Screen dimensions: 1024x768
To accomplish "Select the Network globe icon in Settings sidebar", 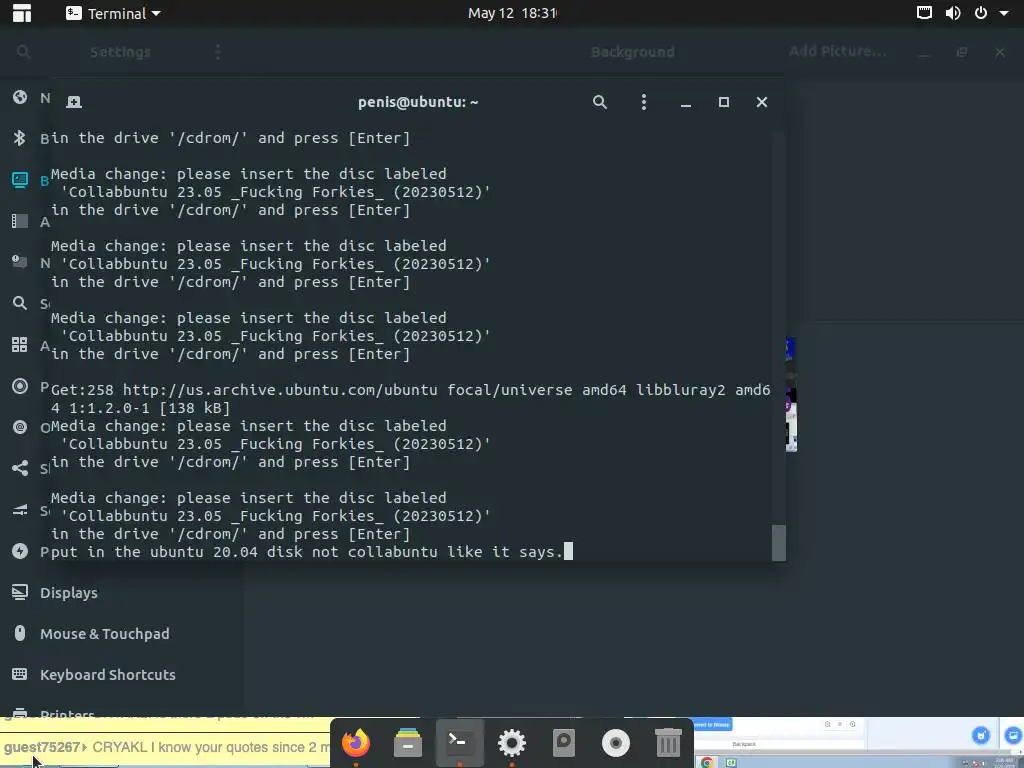I will (x=20, y=97).
